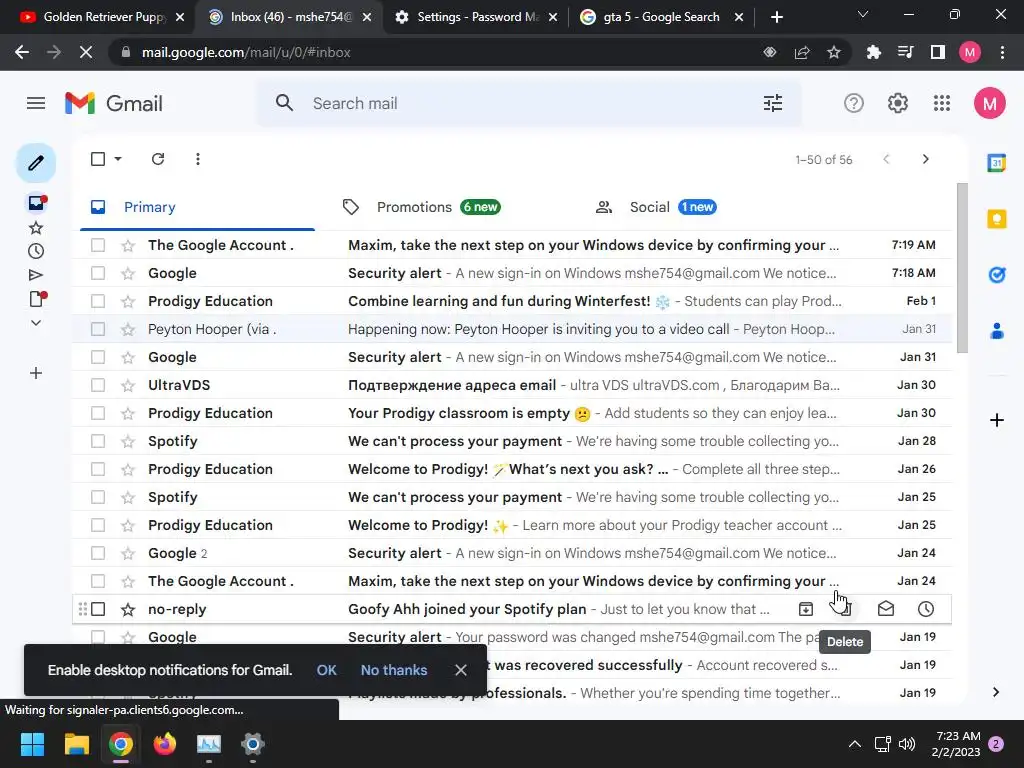Screen dimensions: 1024x768
Task: Switch to the Social tab
Action: click(702, 208)
